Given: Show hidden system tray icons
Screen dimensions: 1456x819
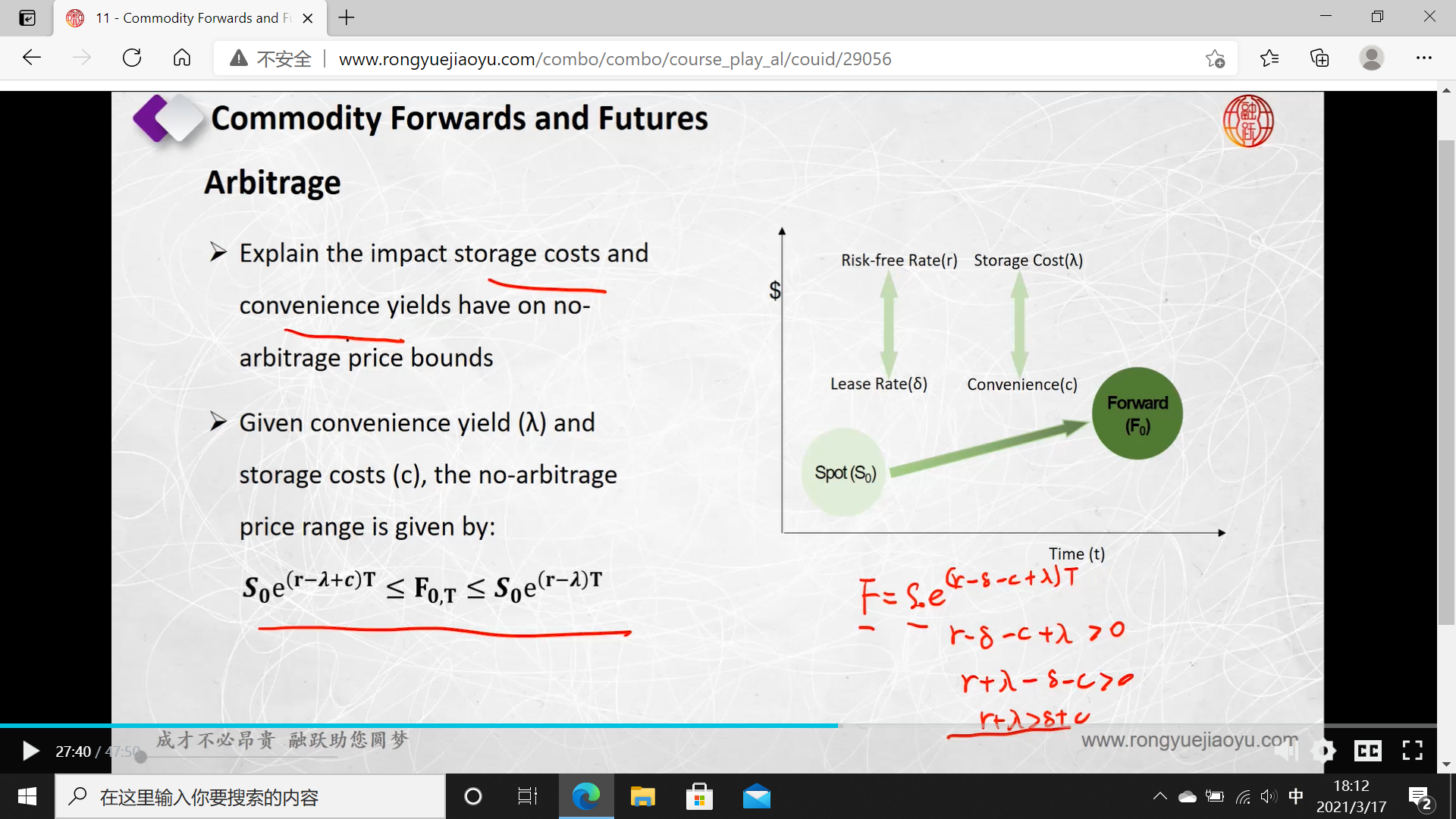Looking at the screenshot, I should (x=1159, y=796).
